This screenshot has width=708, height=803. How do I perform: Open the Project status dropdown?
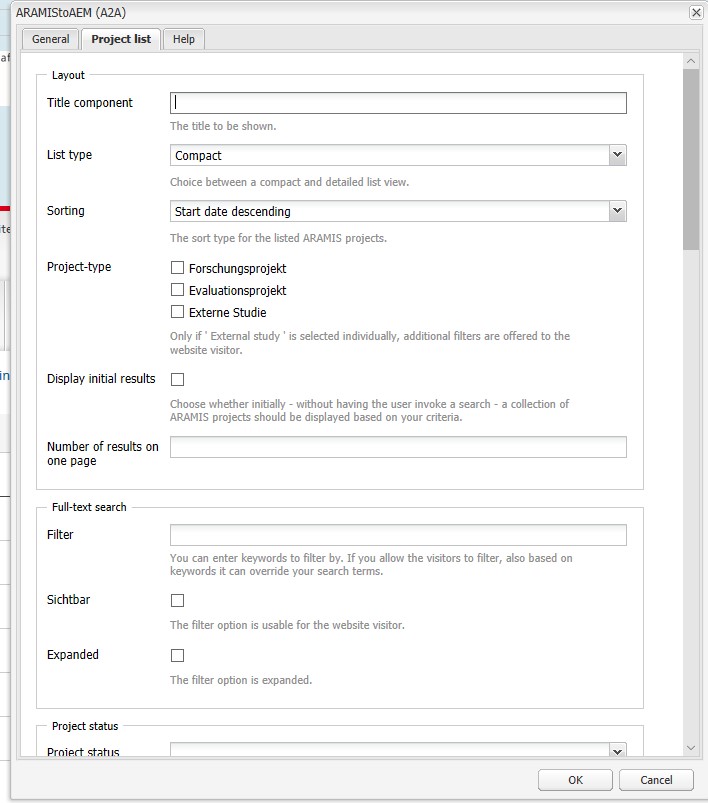point(617,751)
